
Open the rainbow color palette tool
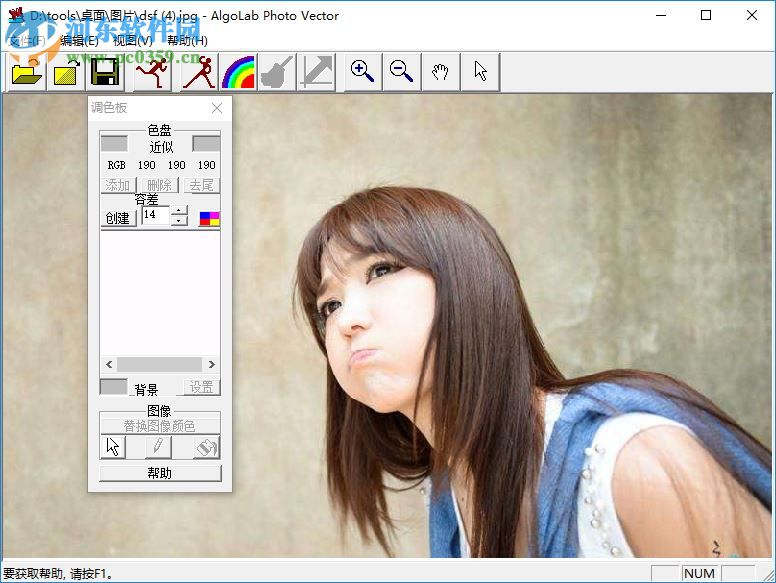pyautogui.click(x=238, y=72)
